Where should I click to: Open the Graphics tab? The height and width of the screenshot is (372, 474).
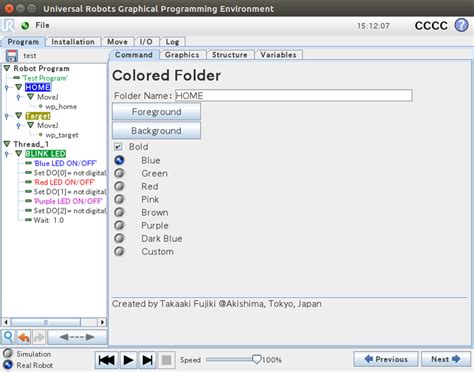coord(182,55)
